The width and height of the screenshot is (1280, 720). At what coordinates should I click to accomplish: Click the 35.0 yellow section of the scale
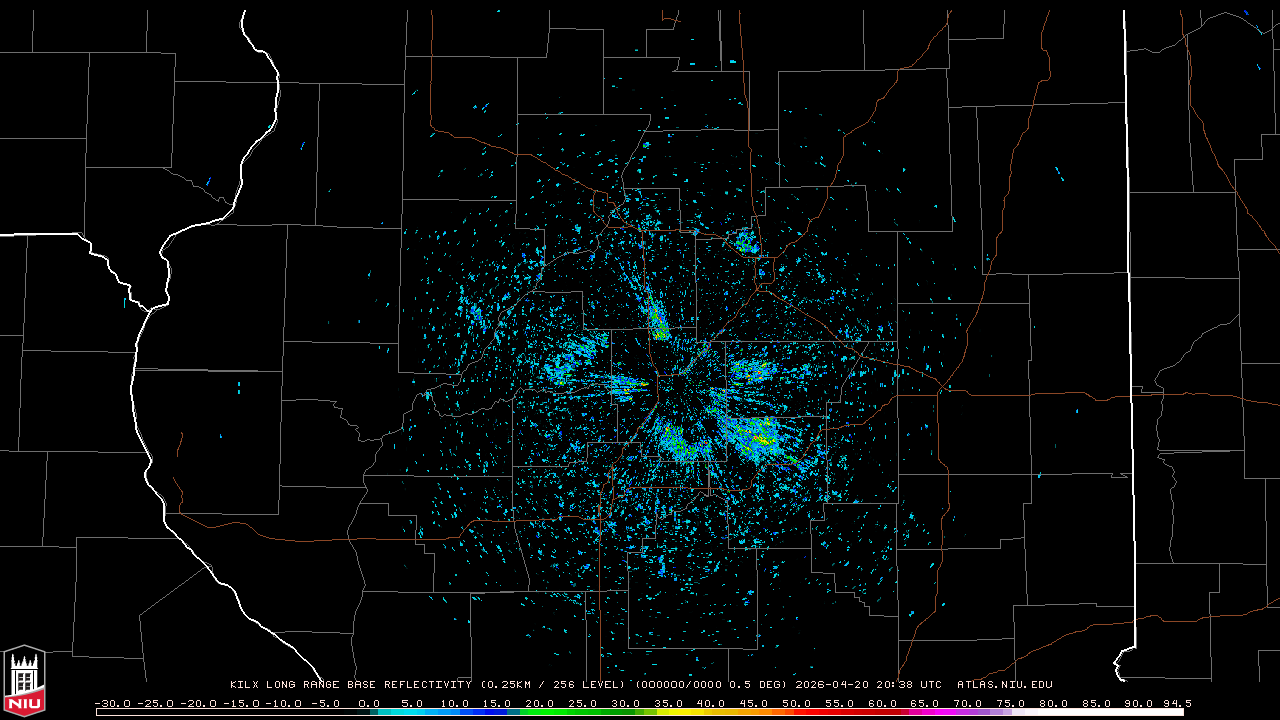click(x=668, y=712)
